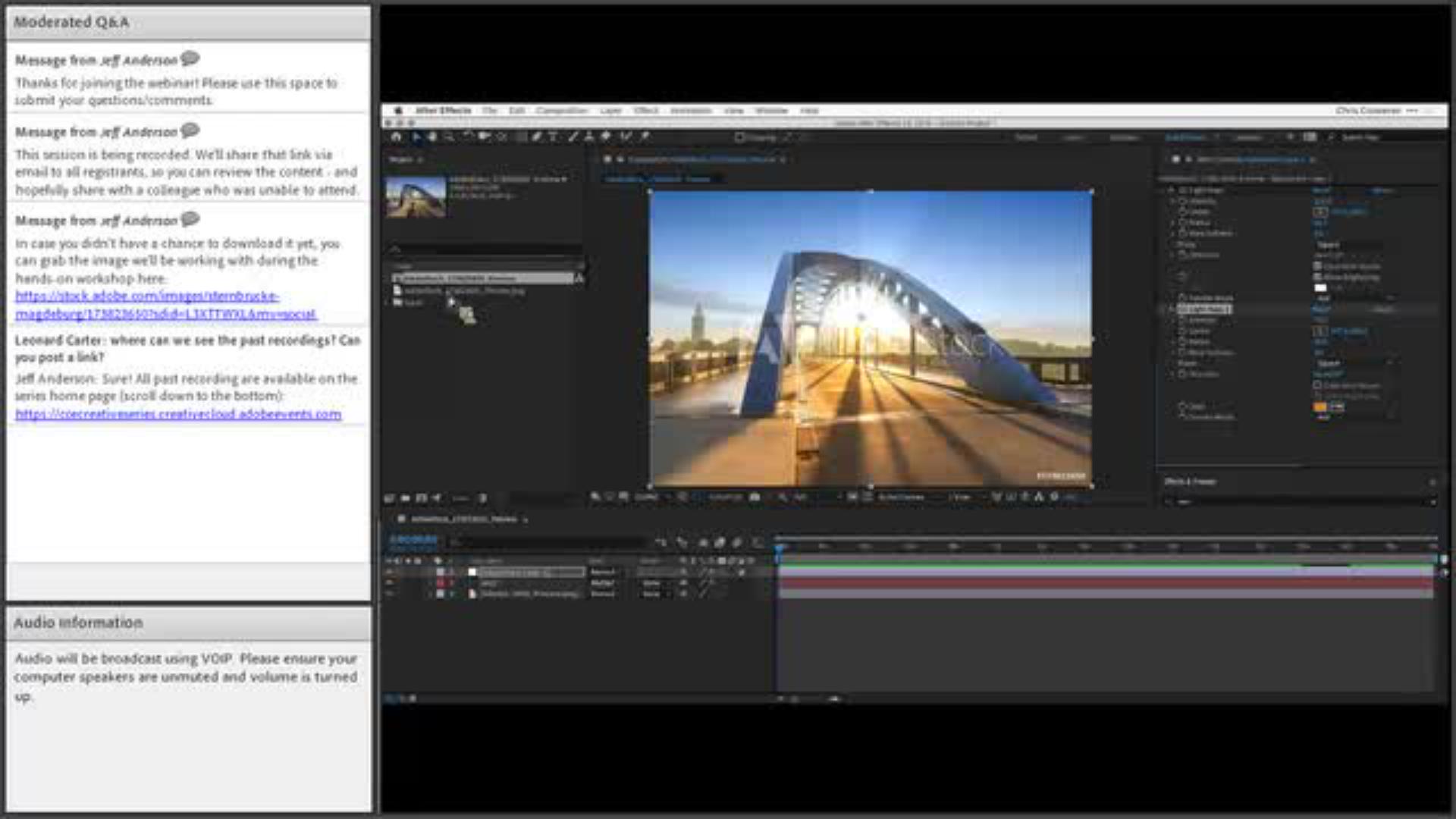Open the stock.adobe.com image link in Q&A
Image resolution: width=1456 pixels, height=819 pixels.
(x=166, y=305)
